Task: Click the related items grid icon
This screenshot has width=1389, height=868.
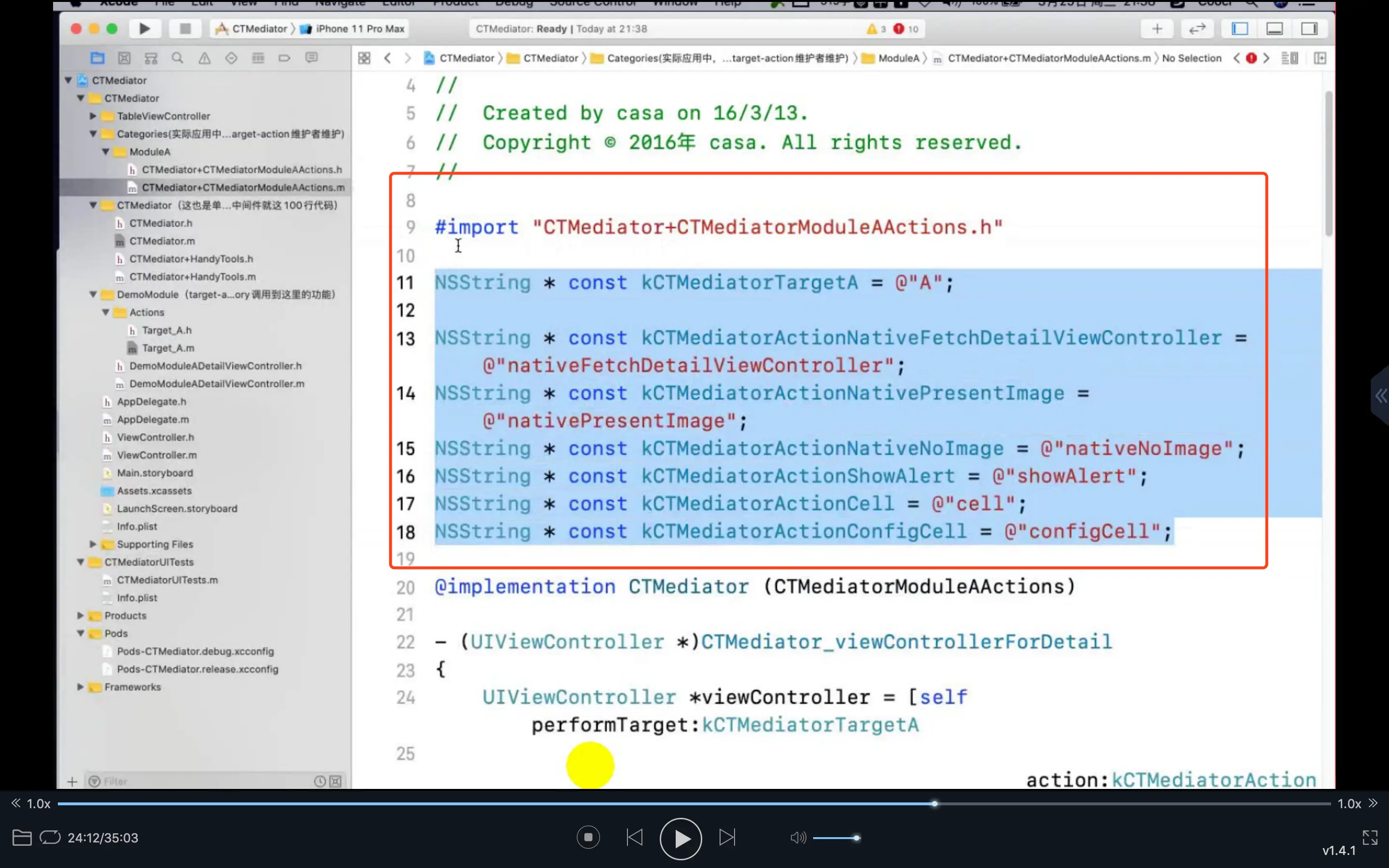Action: tap(364, 58)
